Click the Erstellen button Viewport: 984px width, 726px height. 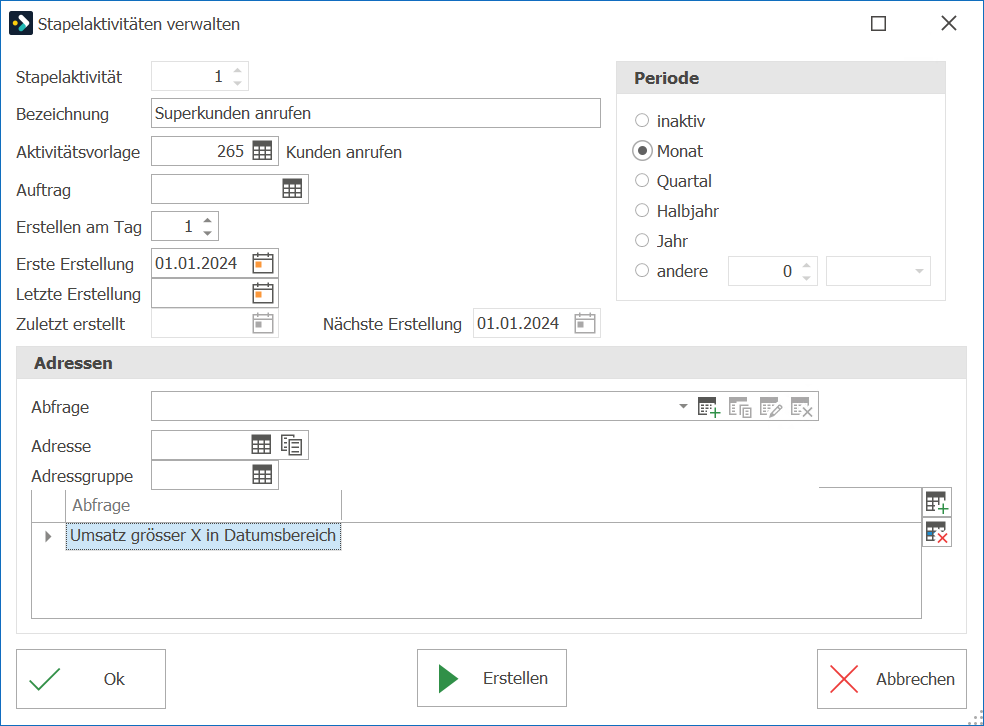click(x=491, y=678)
